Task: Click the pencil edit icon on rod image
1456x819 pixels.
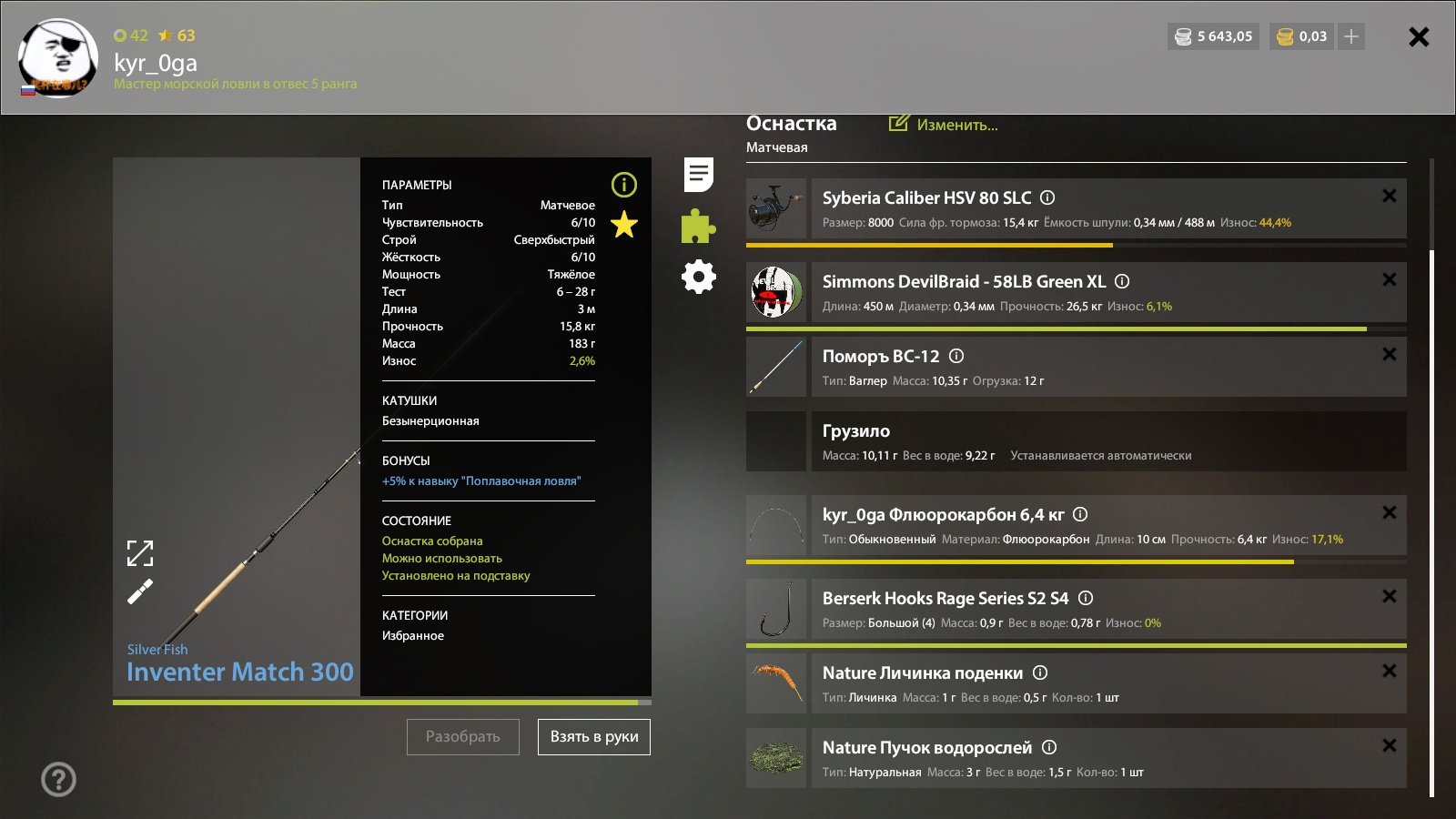Action: pyautogui.click(x=140, y=592)
